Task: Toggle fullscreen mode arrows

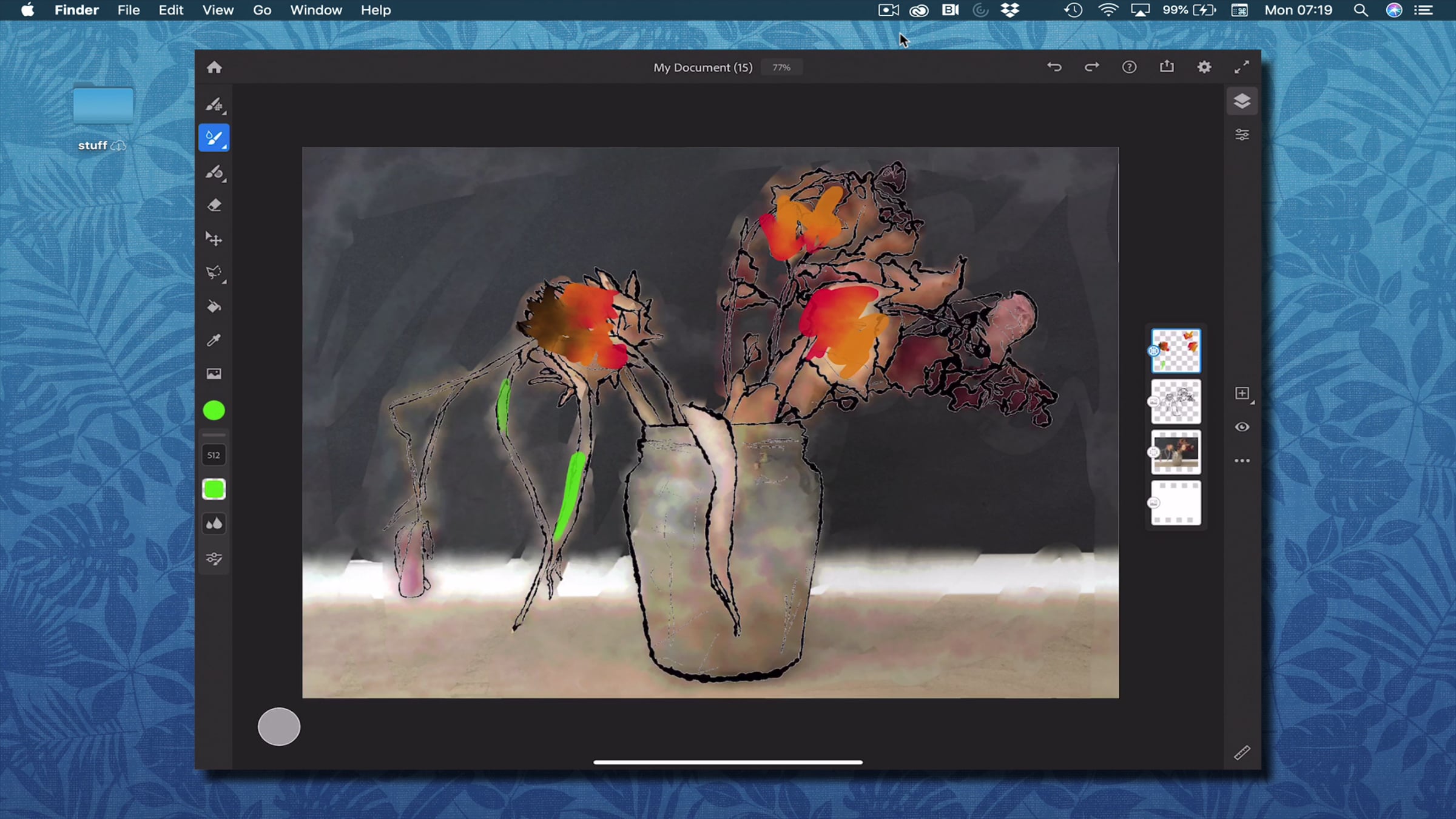Action: [x=1242, y=67]
